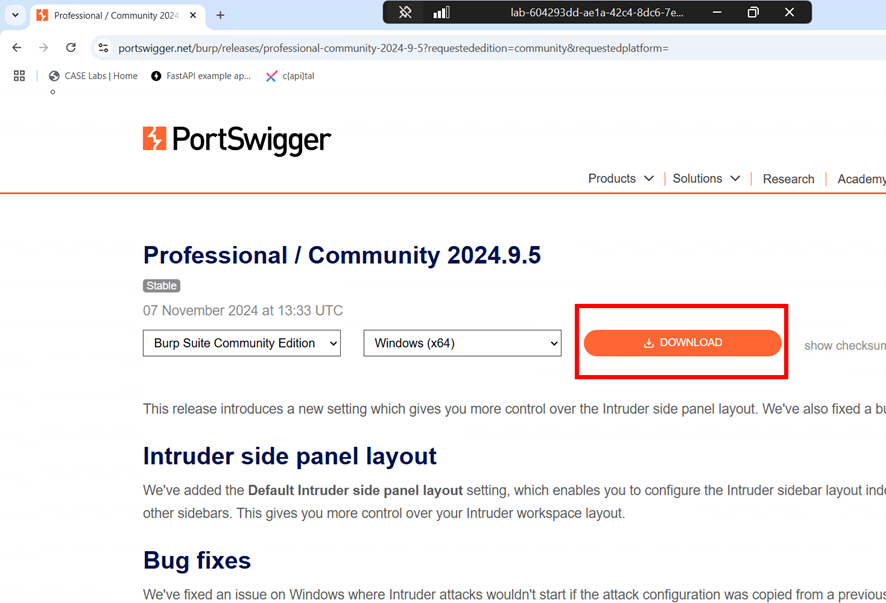Click the pin icon in remote session bar
Image resolution: width=886 pixels, height=603 pixels.
405,12
